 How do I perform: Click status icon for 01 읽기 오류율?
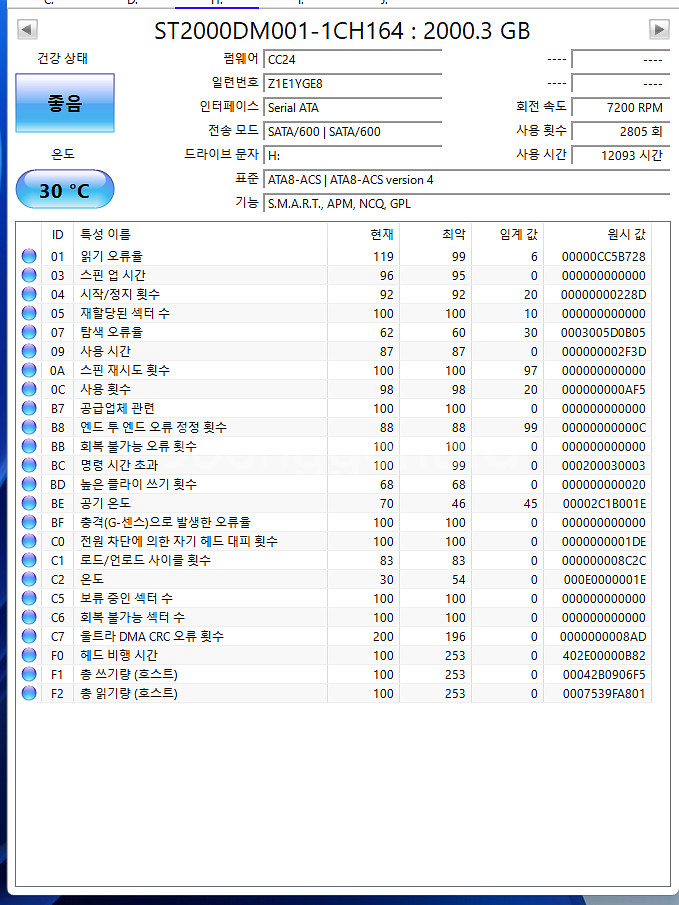tap(29, 256)
